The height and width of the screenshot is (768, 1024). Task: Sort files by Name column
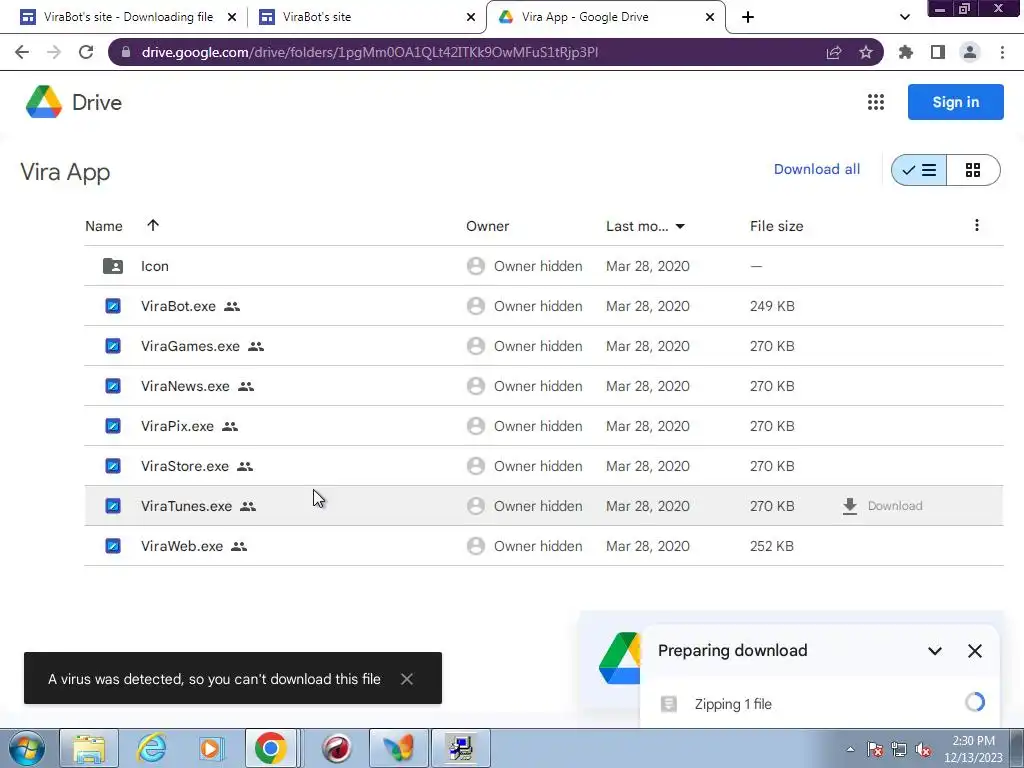tap(104, 226)
